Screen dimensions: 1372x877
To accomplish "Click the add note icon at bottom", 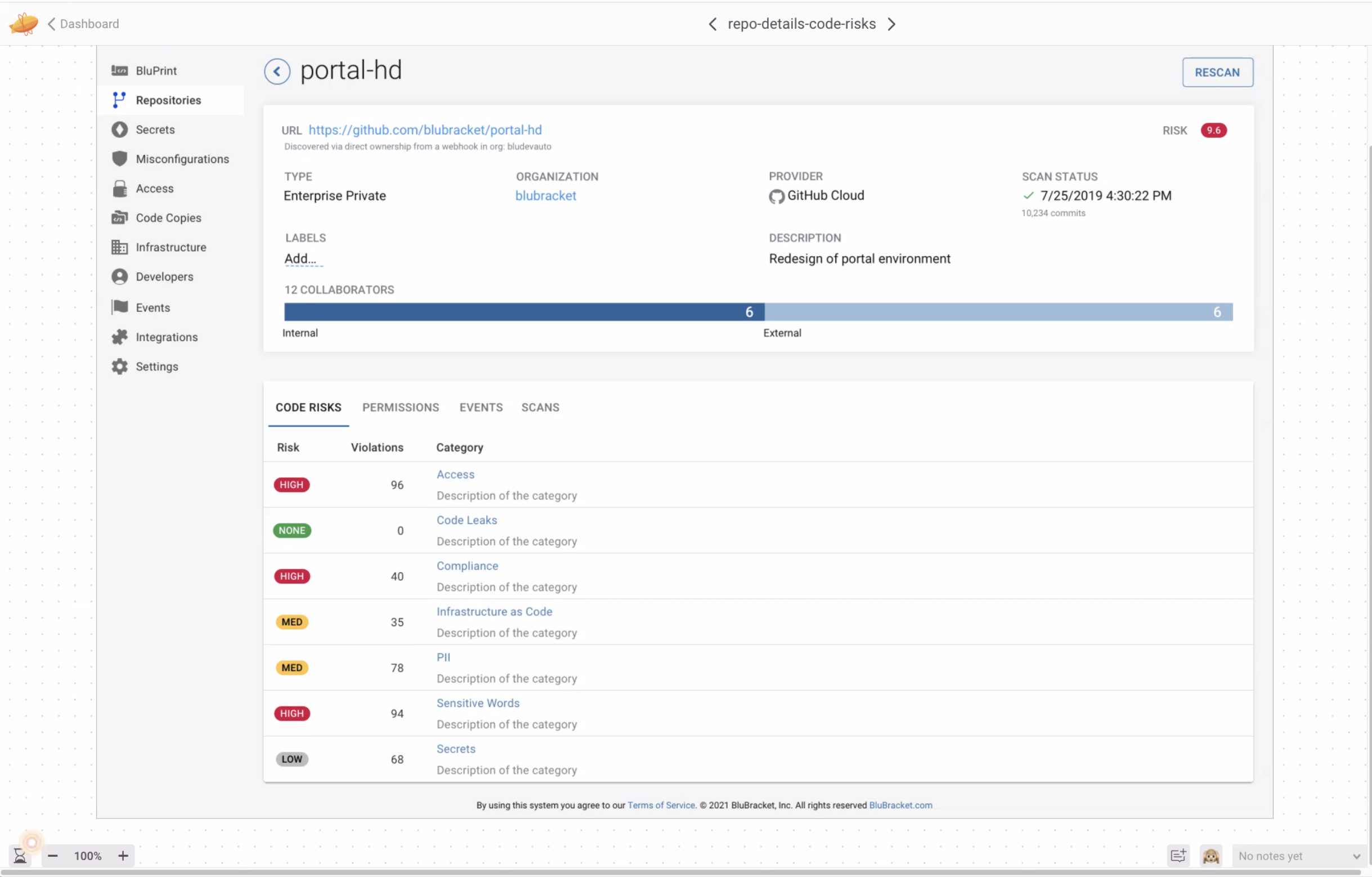I will 1177,856.
